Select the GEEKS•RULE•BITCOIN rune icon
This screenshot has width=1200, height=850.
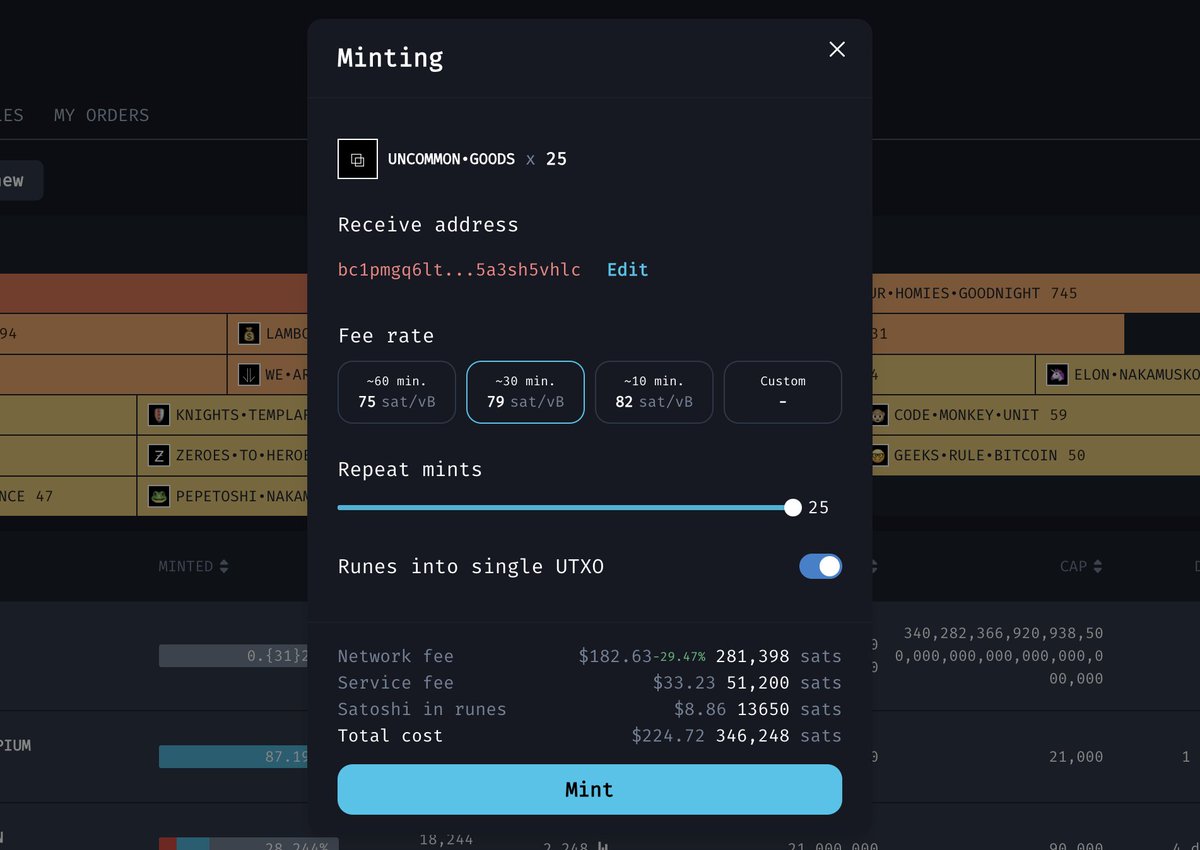[879, 455]
